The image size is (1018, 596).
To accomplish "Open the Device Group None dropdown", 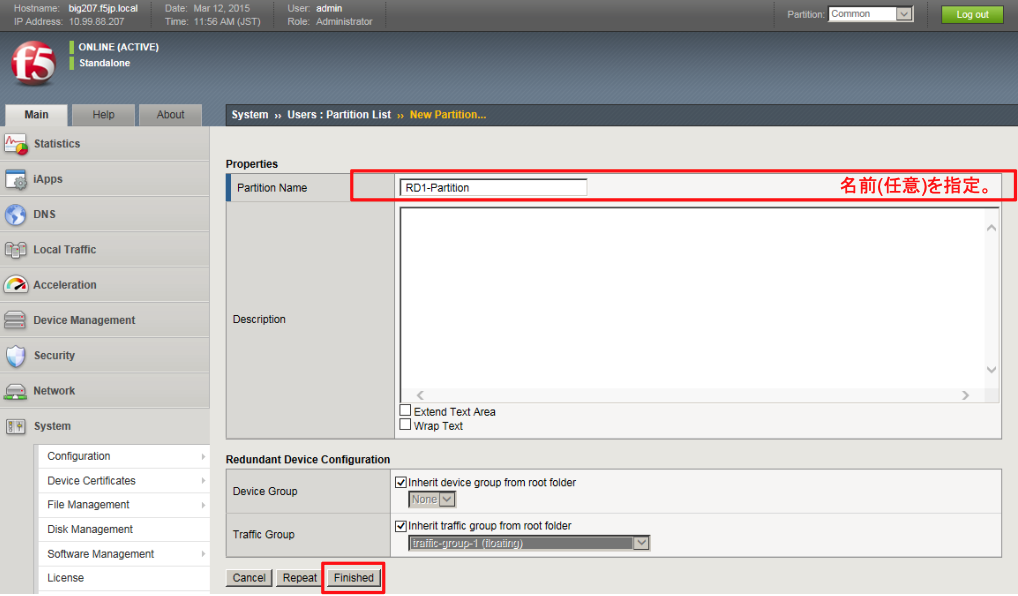I will tap(432, 499).
